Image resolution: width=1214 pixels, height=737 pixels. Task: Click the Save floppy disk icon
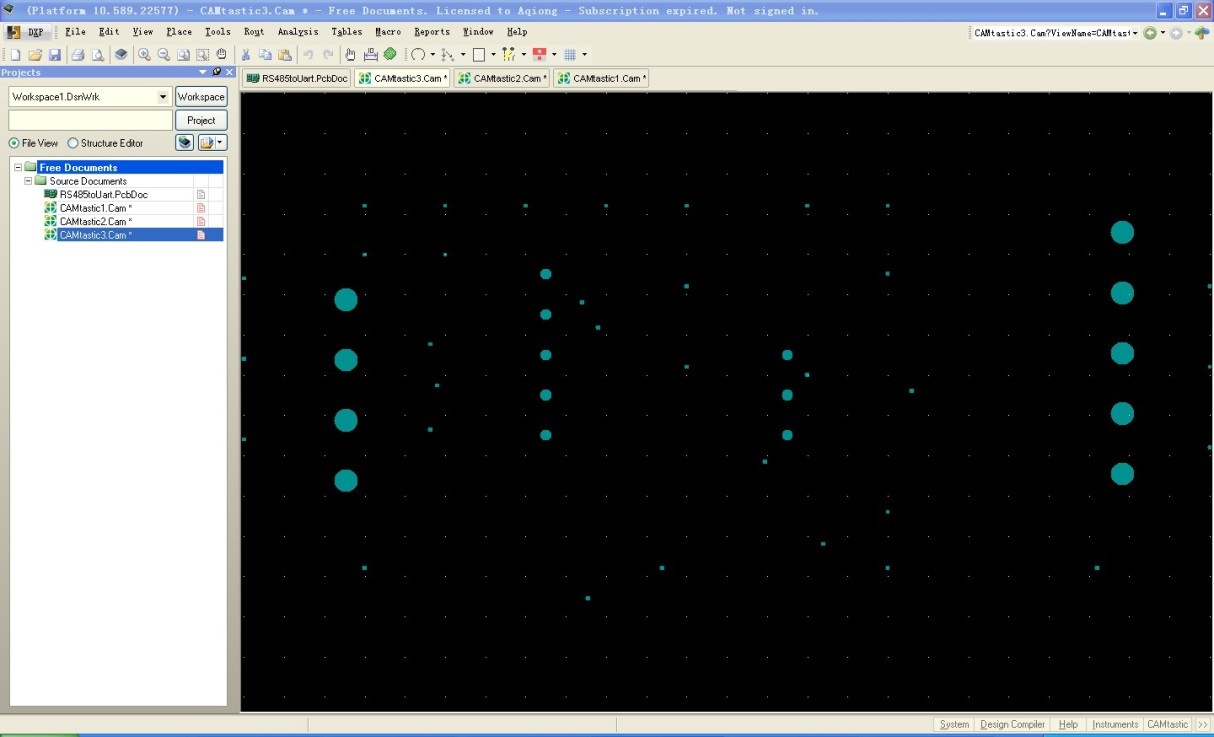(x=55, y=54)
